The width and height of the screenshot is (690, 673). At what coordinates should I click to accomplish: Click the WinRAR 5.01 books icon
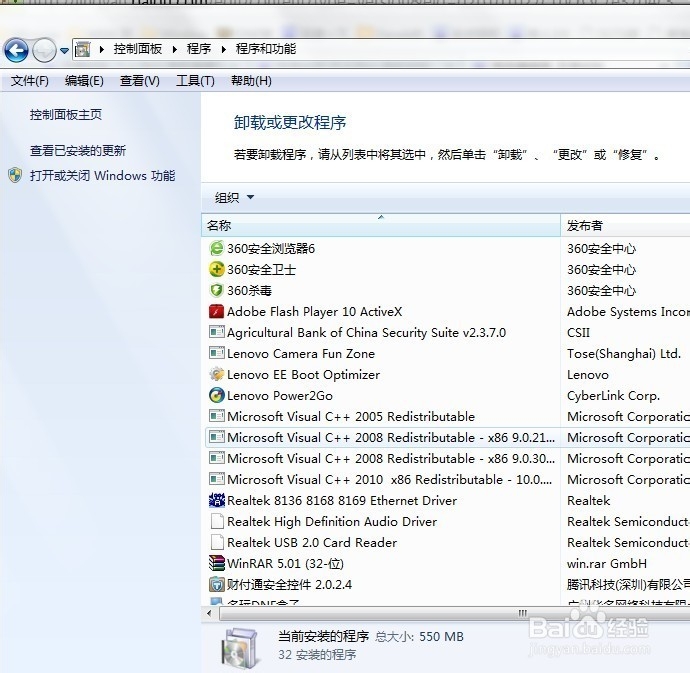coord(217,563)
